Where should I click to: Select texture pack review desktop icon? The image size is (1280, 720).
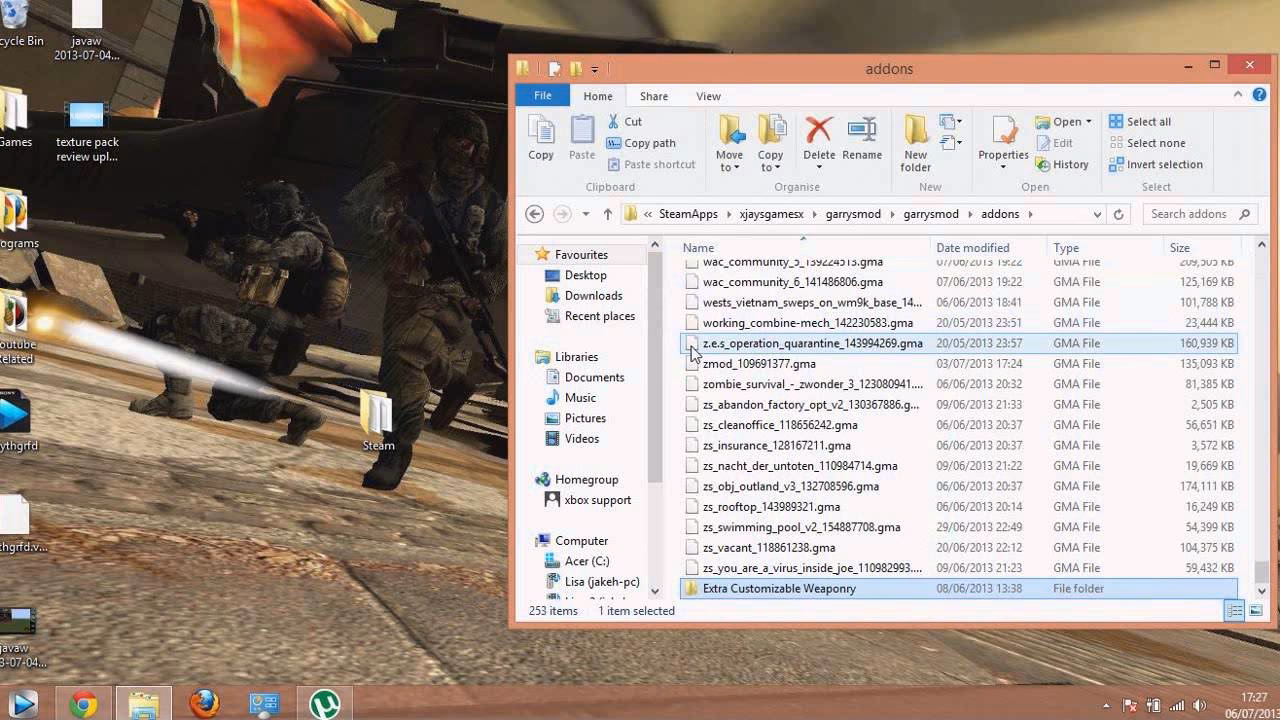point(87,132)
